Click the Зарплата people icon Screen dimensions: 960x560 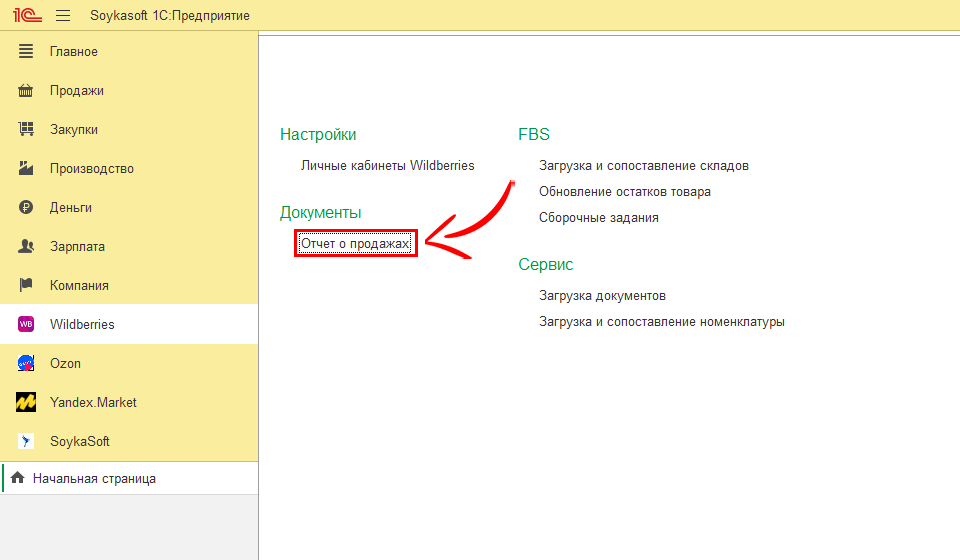click(26, 246)
